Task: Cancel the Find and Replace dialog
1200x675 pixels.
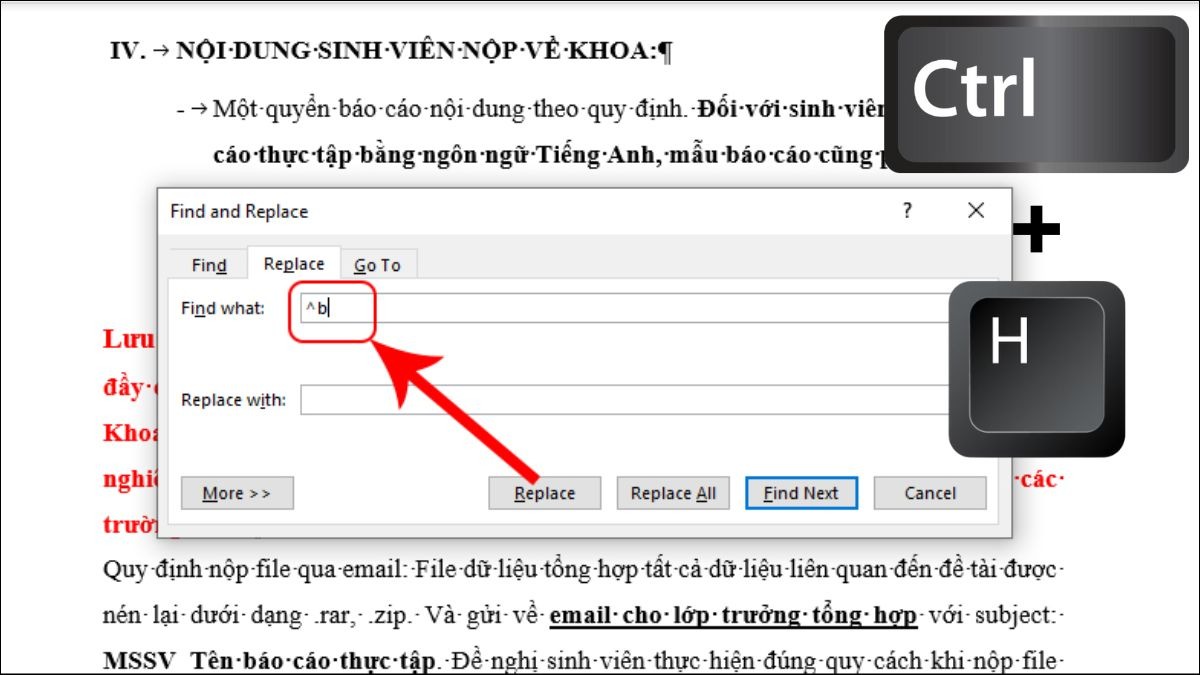Action: 930,493
